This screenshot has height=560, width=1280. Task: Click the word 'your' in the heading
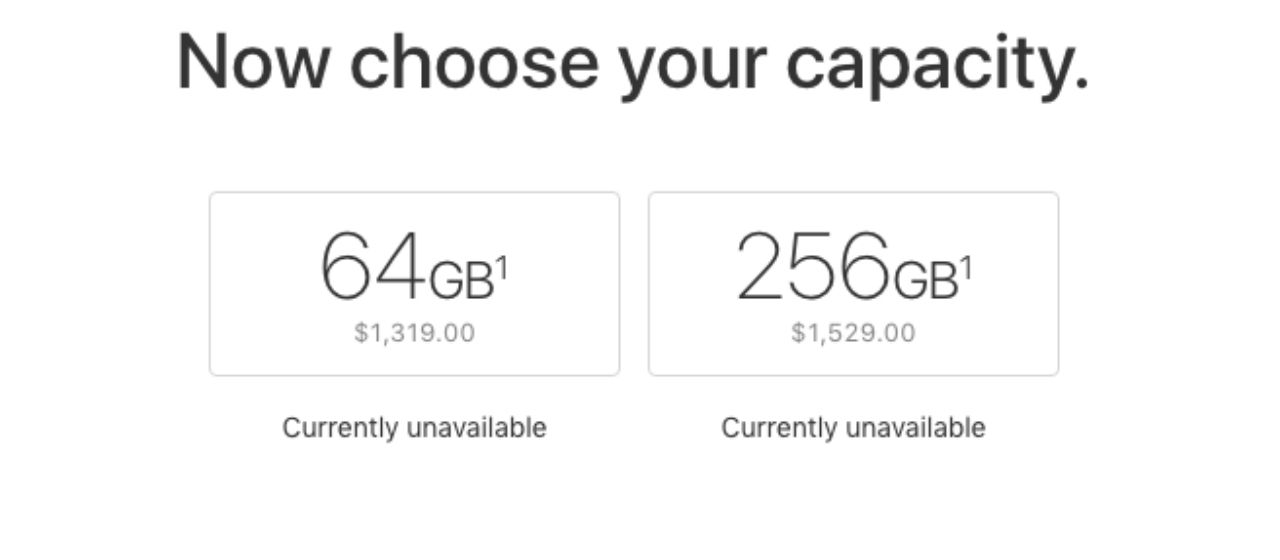(692, 62)
